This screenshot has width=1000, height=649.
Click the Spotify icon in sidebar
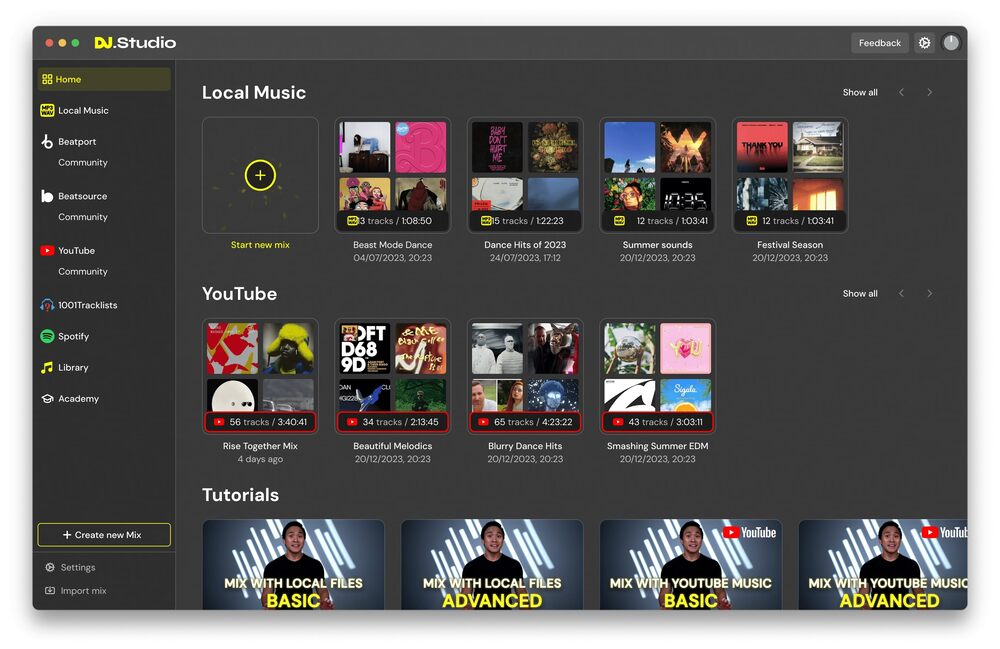[x=47, y=337]
